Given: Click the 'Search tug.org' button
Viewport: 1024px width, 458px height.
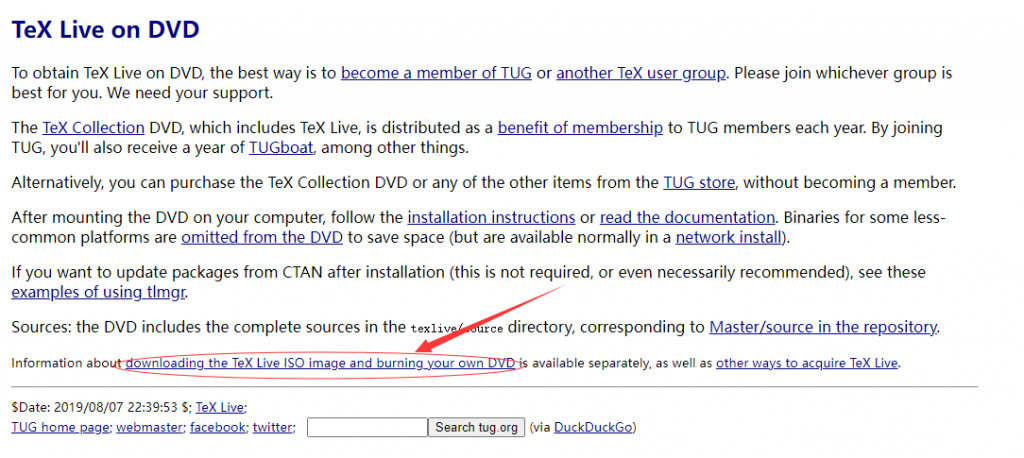Looking at the screenshot, I should (476, 427).
